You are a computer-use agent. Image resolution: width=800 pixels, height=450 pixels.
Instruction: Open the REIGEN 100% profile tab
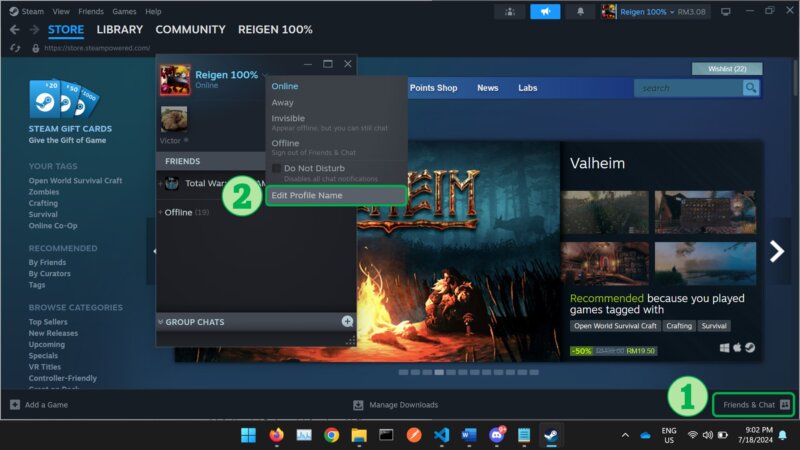[275, 30]
